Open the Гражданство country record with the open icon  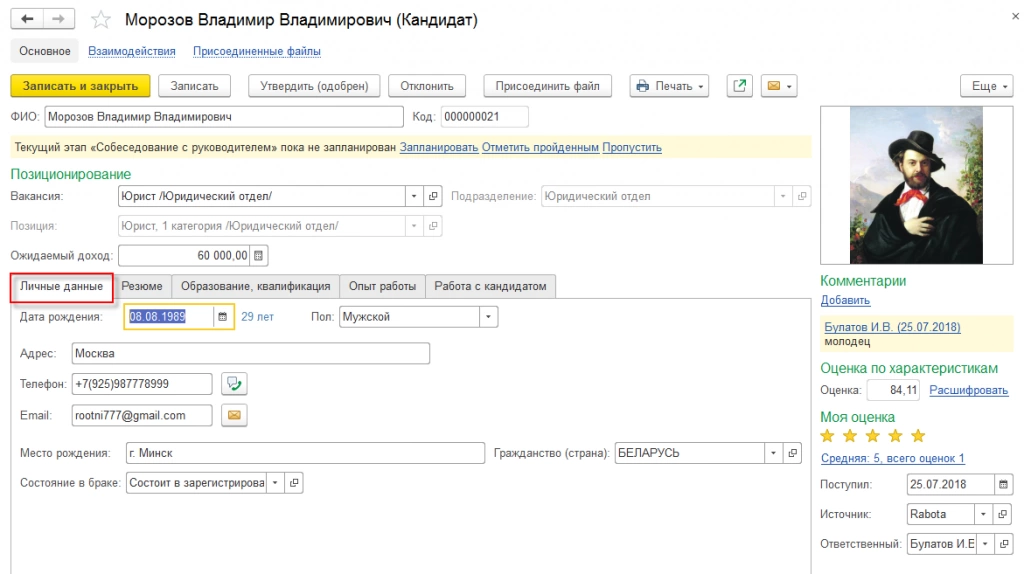(793, 453)
